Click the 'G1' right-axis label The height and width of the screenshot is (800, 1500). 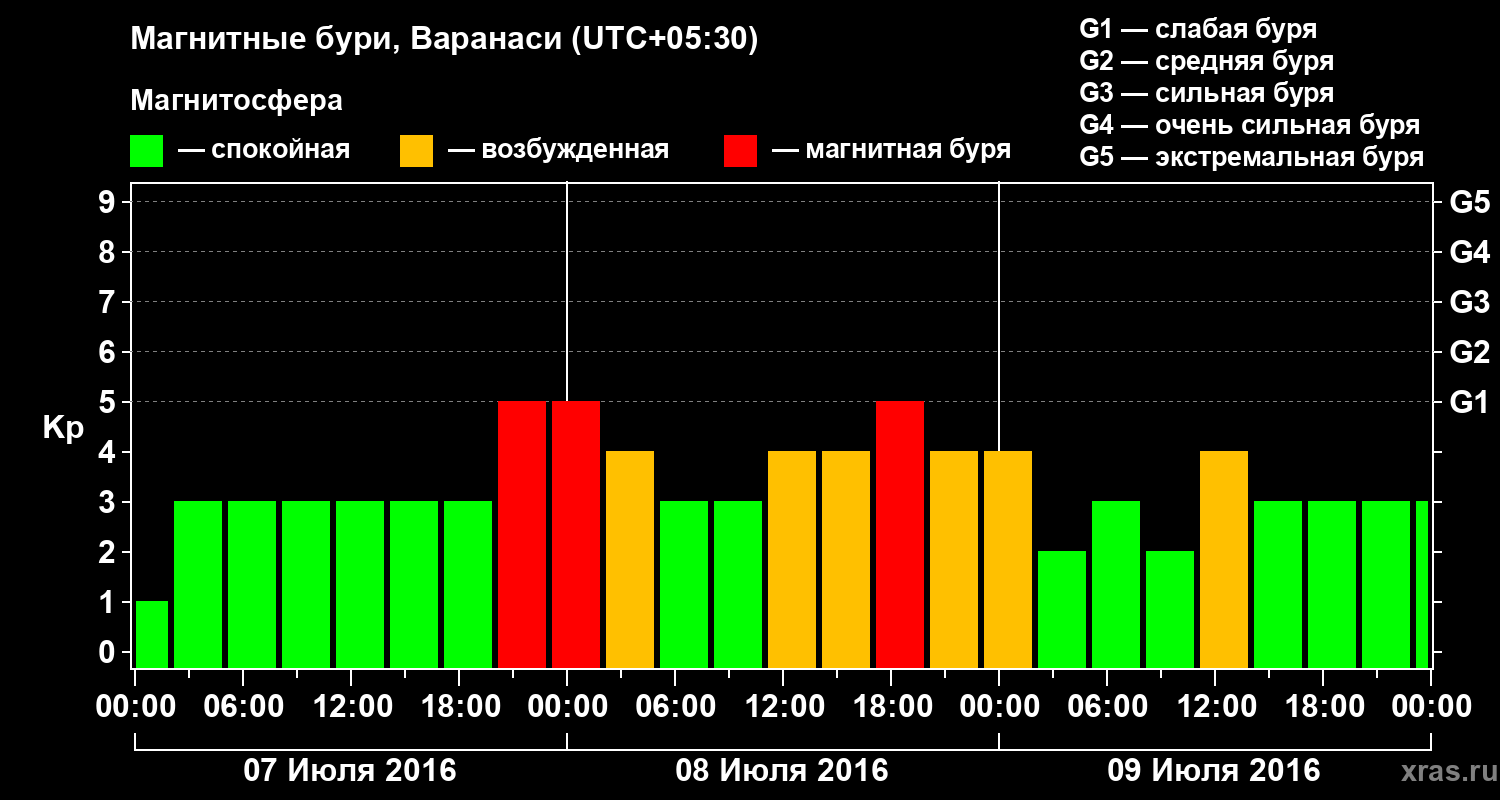[1470, 402]
